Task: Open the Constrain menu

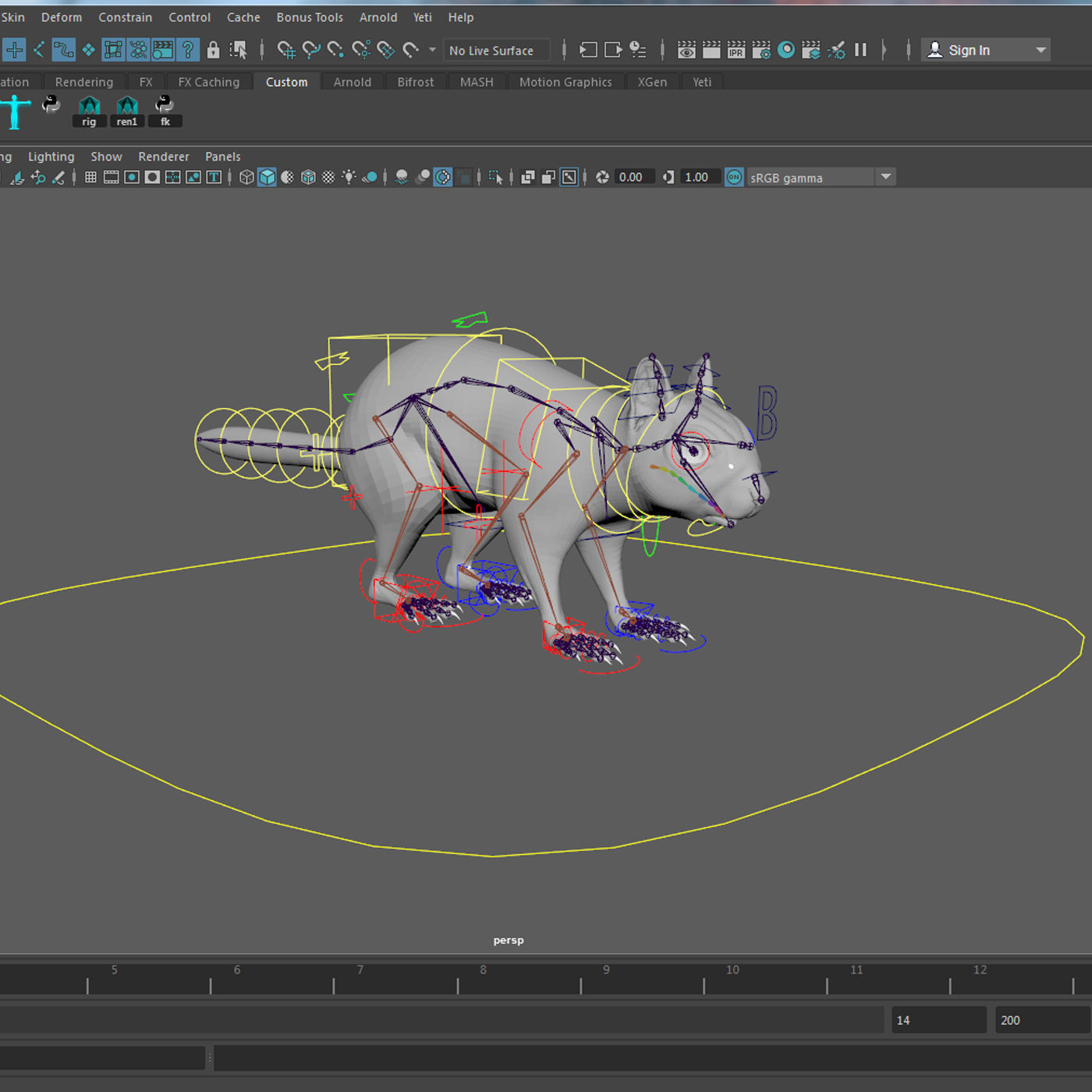Action: (x=126, y=17)
